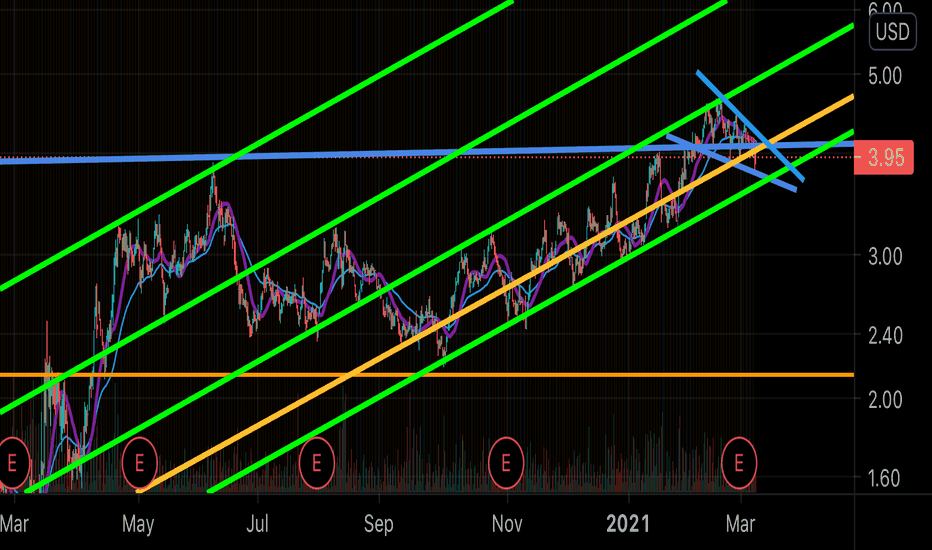Screen dimensions: 932x550
Task: Click the 3.00 price axis label
Action: pos(884,257)
